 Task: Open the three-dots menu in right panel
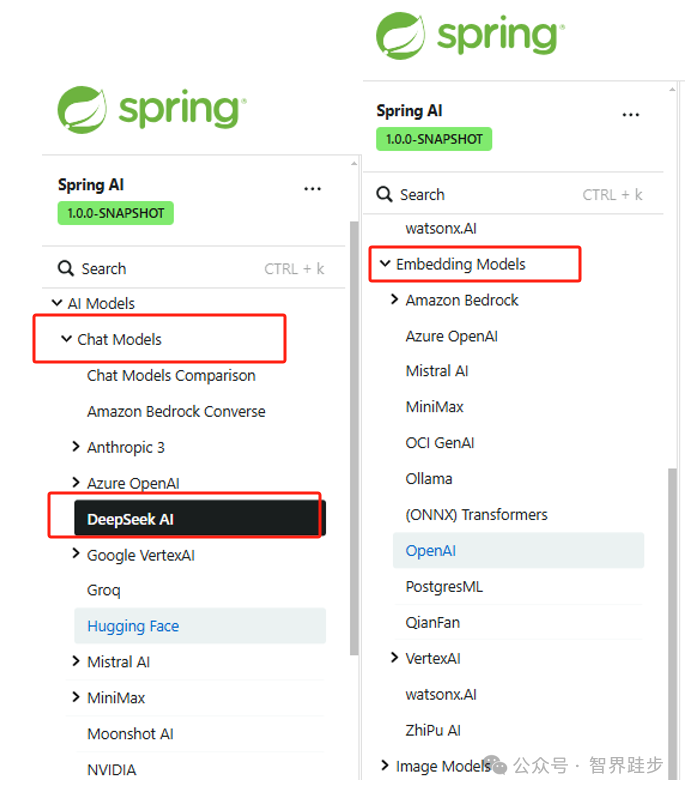point(630,115)
